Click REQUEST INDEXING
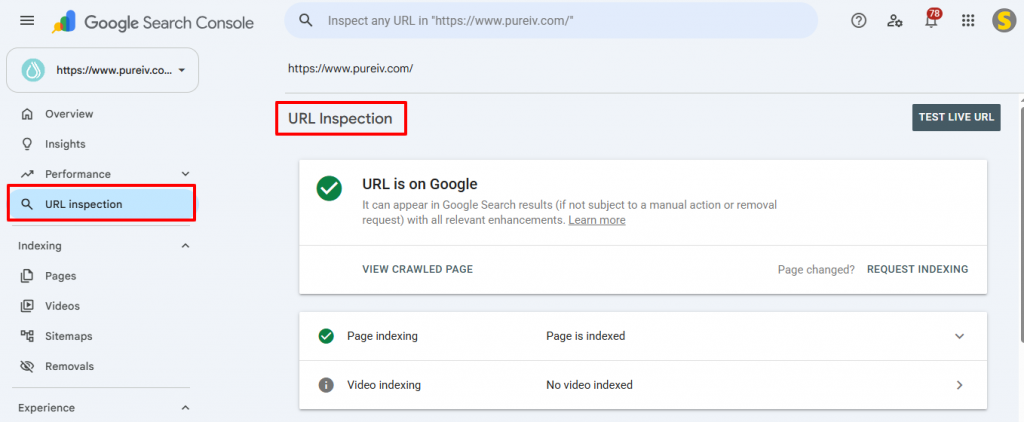The height and width of the screenshot is (422, 1024). 918,269
